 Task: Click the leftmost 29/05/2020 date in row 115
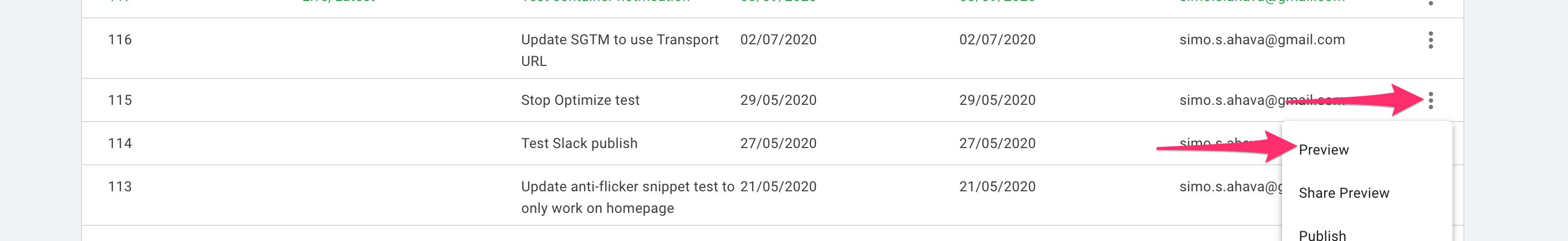778,100
